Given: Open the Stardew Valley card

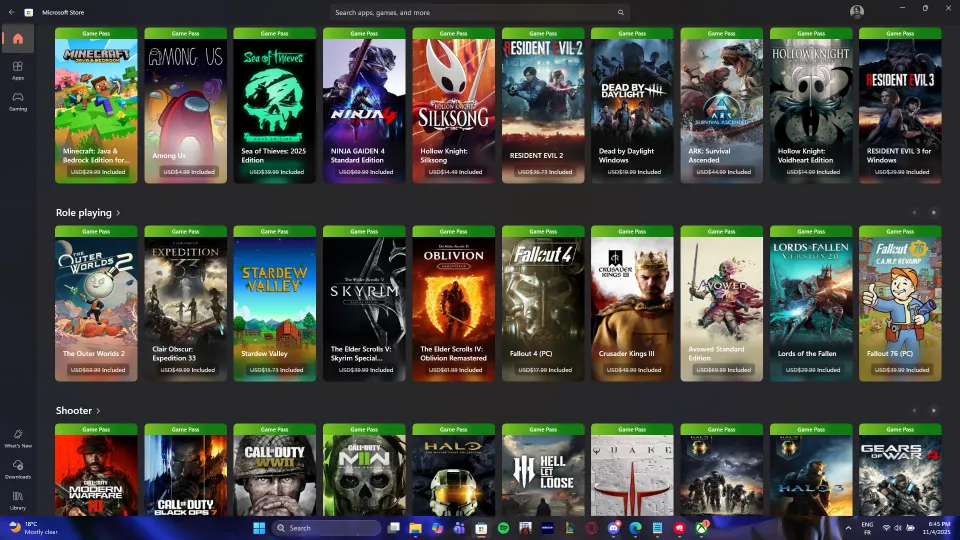Looking at the screenshot, I should coord(274,303).
